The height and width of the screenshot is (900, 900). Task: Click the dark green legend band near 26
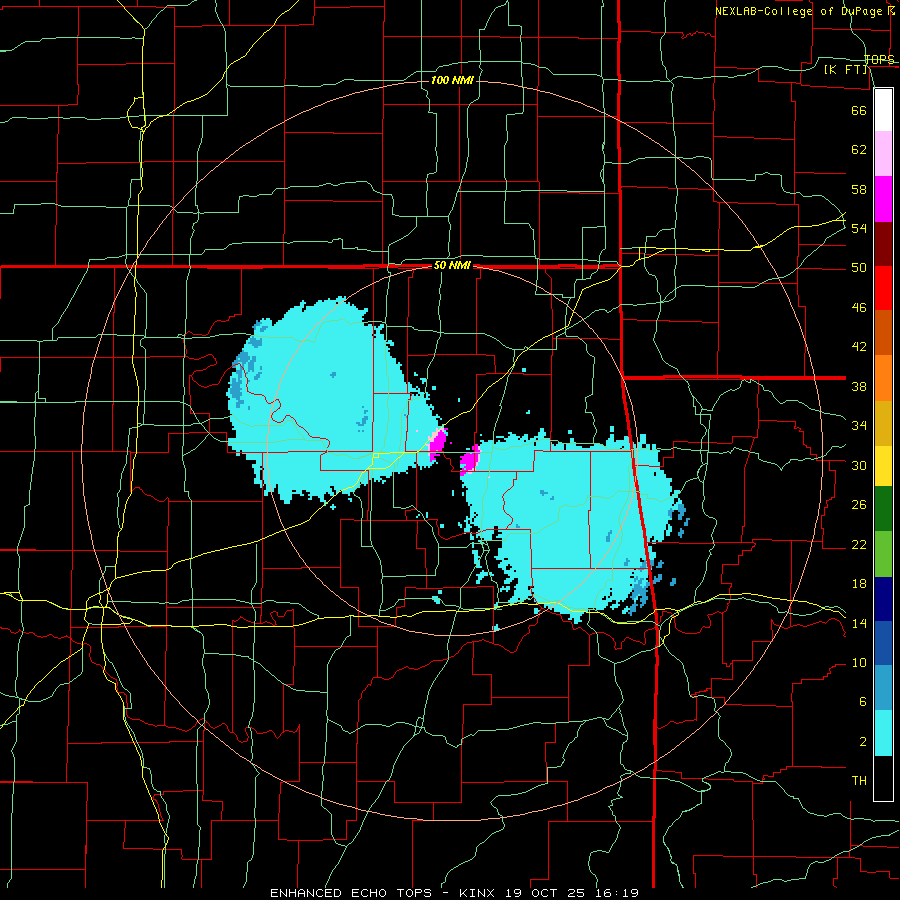coord(883,509)
